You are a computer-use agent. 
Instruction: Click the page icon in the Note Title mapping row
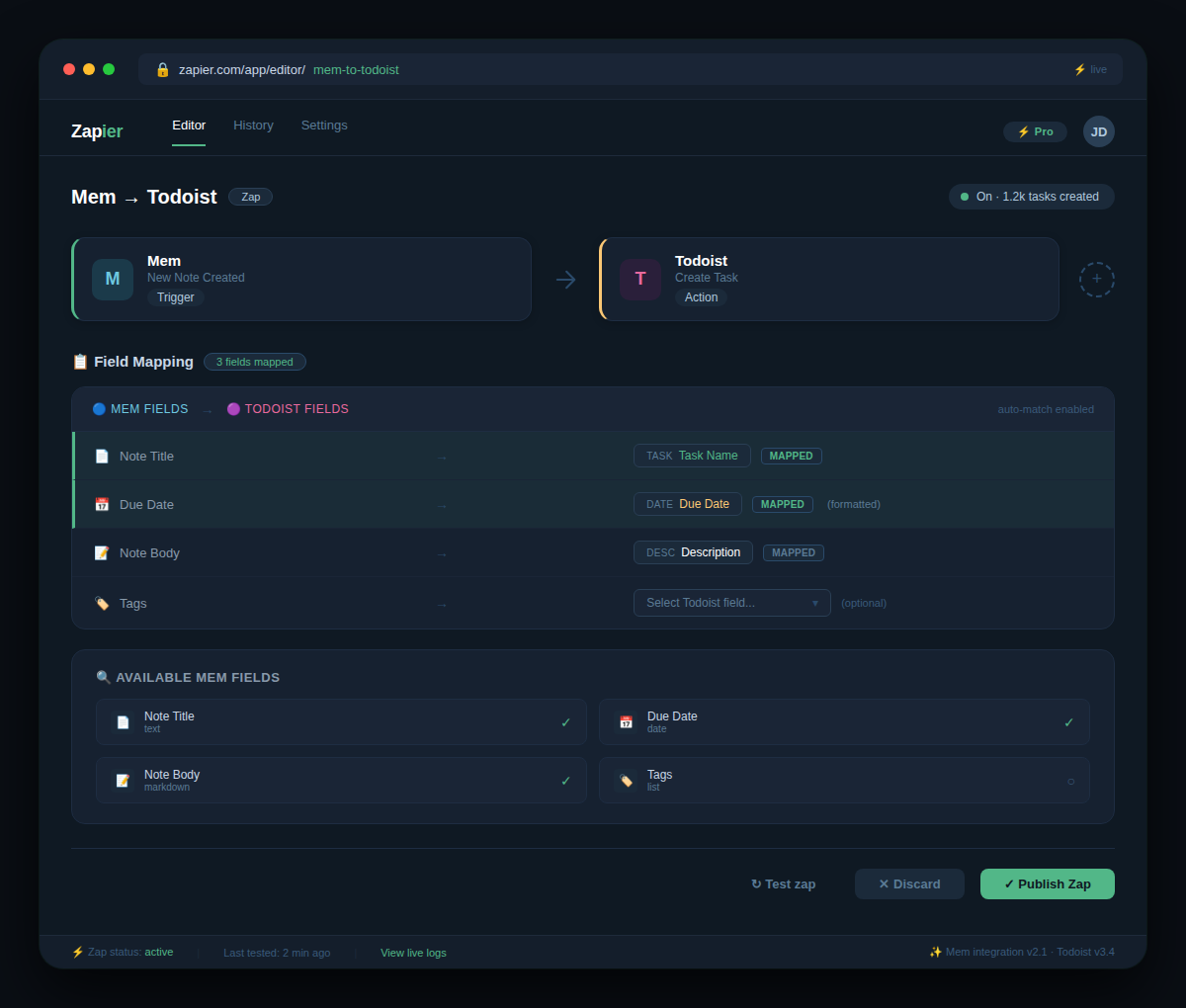coord(102,456)
